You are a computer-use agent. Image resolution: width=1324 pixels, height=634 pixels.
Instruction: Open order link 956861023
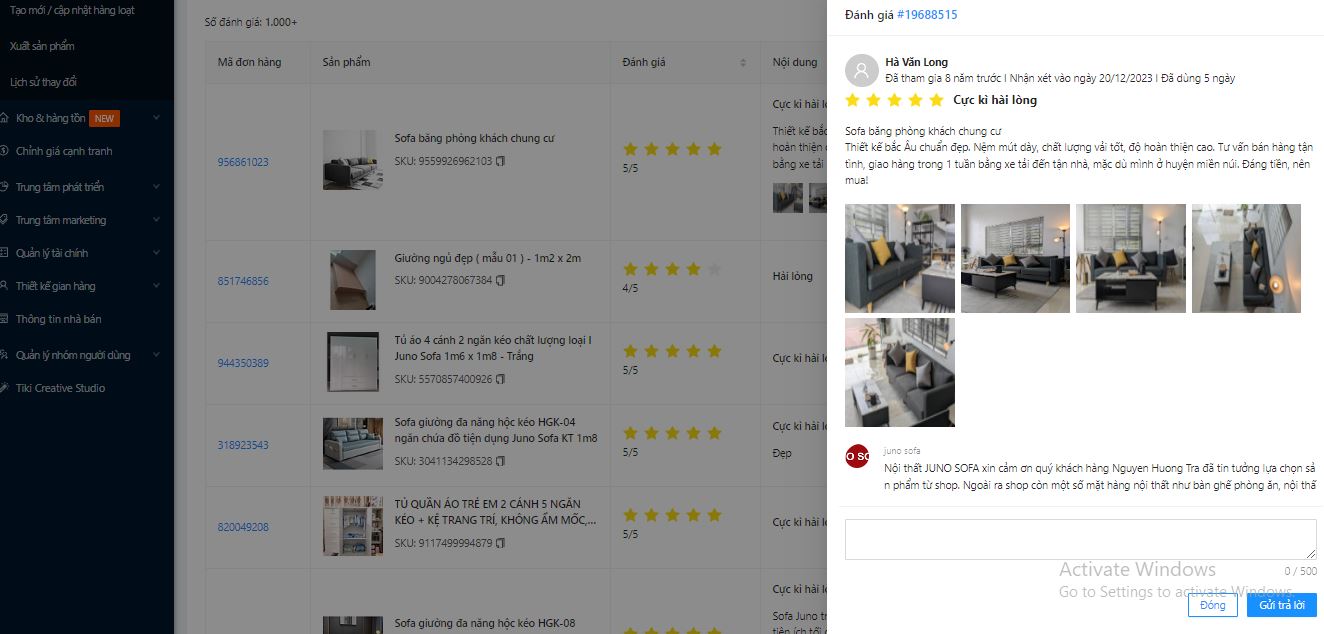pos(243,162)
